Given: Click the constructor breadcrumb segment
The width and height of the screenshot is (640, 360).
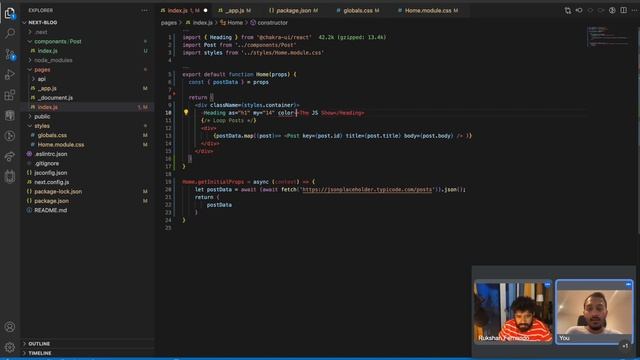Looking at the screenshot, I should [272, 23].
